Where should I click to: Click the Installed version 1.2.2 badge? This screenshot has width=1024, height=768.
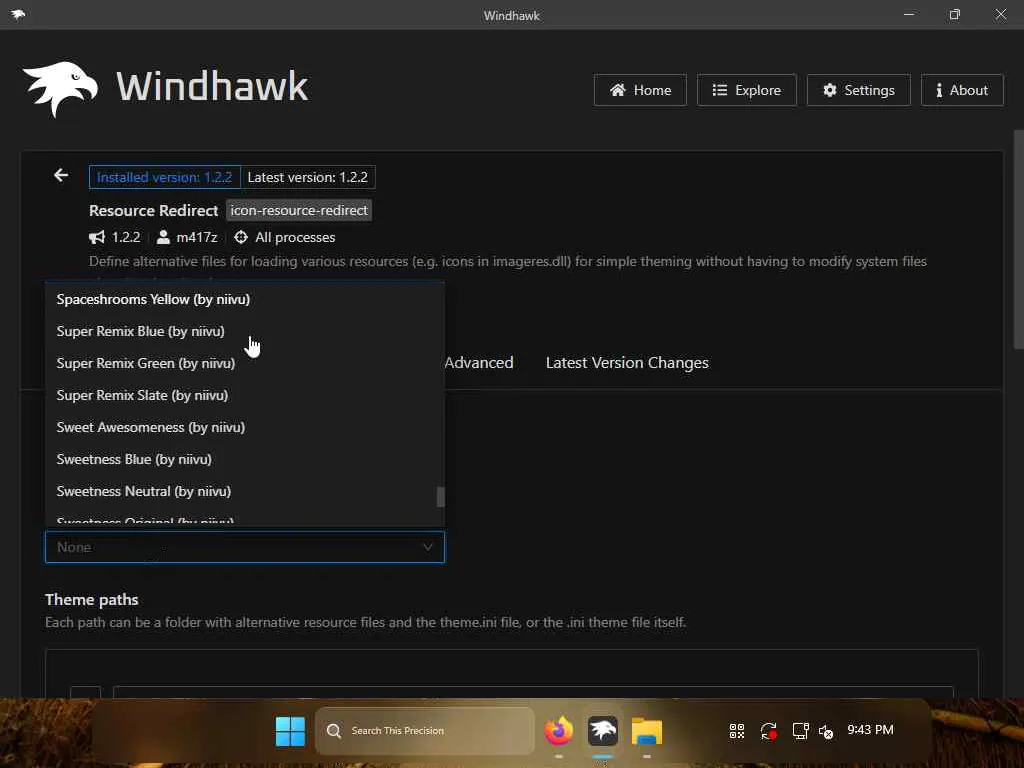pyautogui.click(x=165, y=177)
